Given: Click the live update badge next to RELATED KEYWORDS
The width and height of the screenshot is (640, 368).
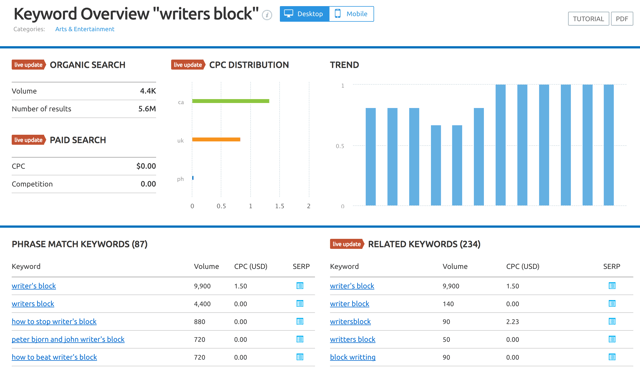Looking at the screenshot, I should [347, 244].
